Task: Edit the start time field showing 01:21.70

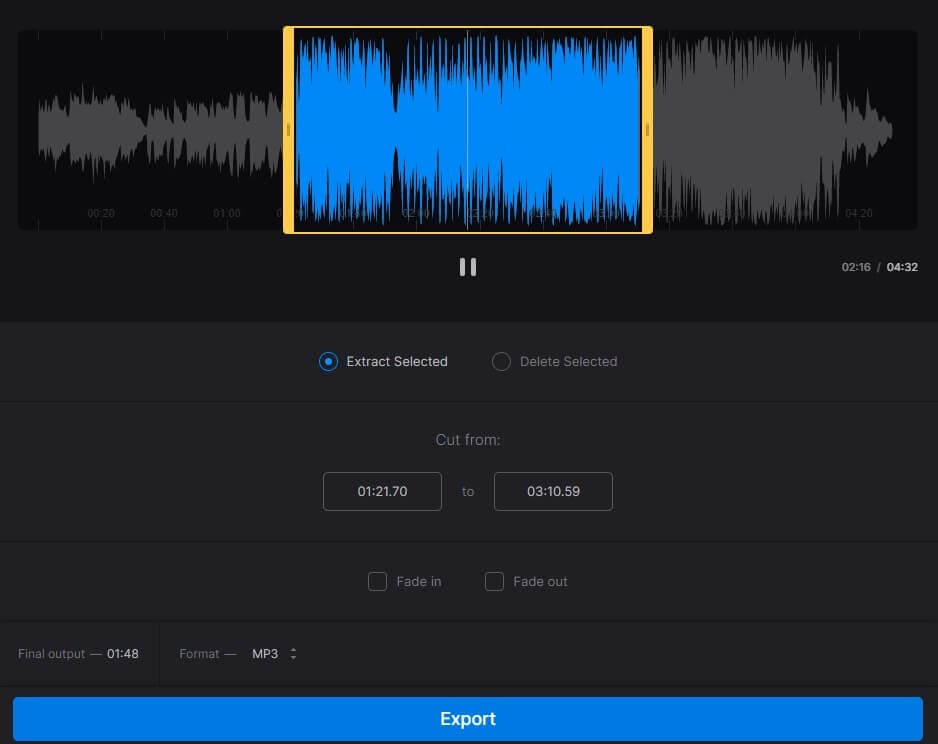Action: click(382, 491)
